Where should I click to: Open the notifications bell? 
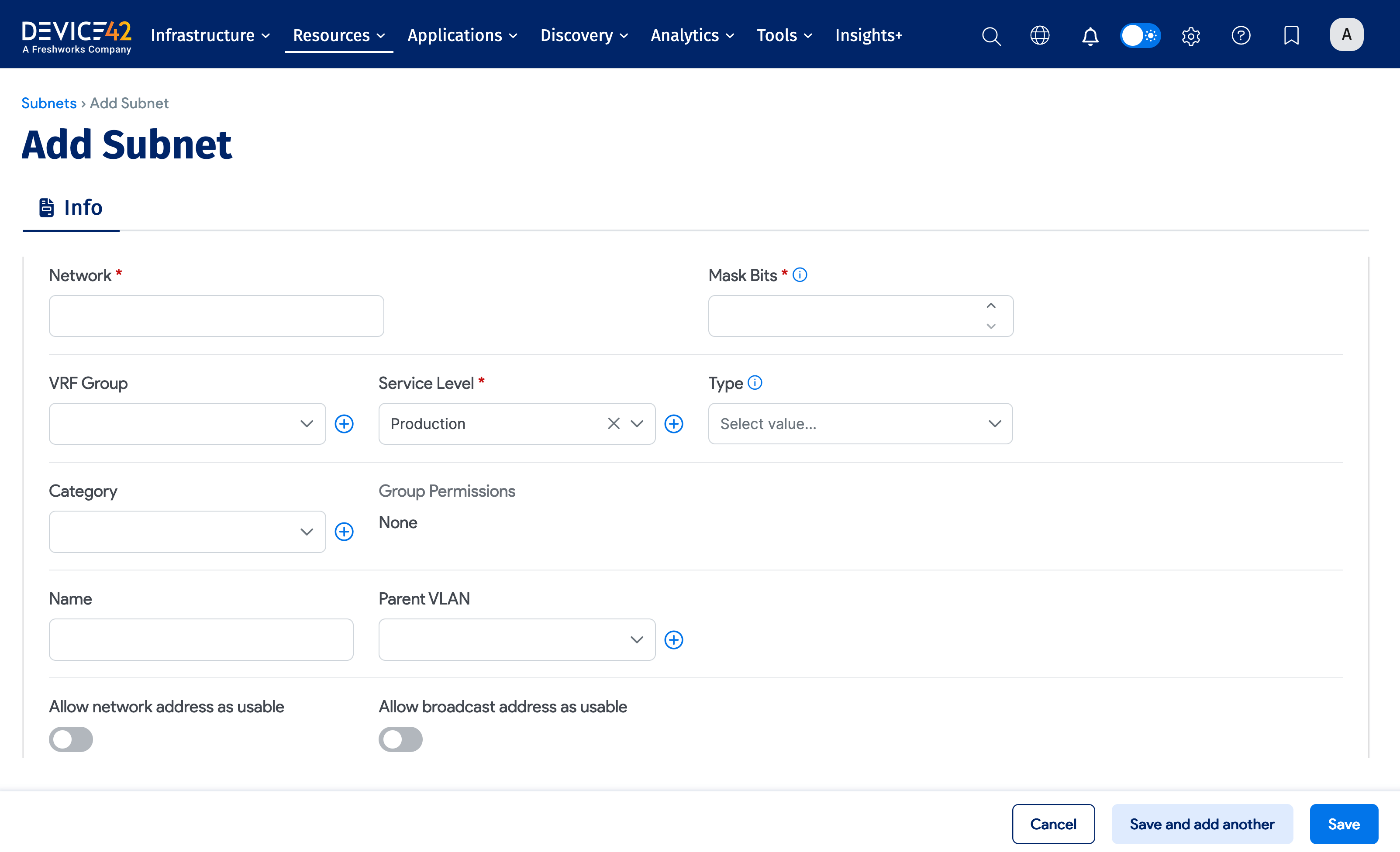1090,35
